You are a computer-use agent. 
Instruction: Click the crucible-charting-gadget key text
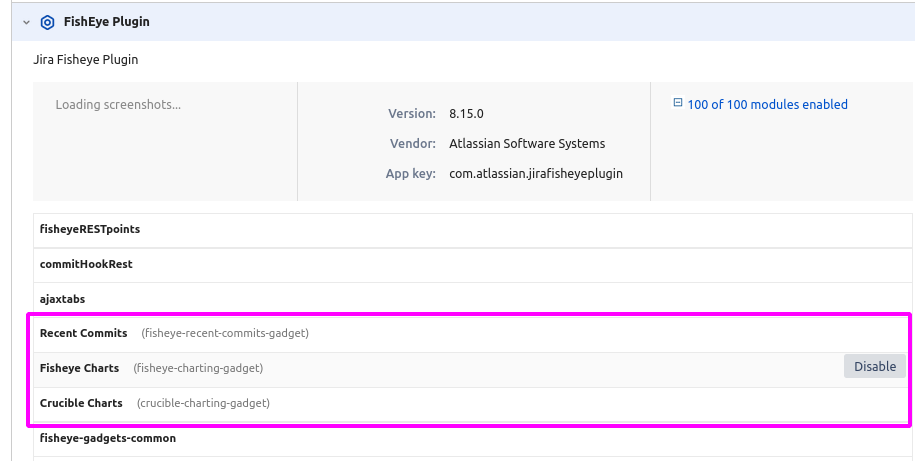pos(203,403)
